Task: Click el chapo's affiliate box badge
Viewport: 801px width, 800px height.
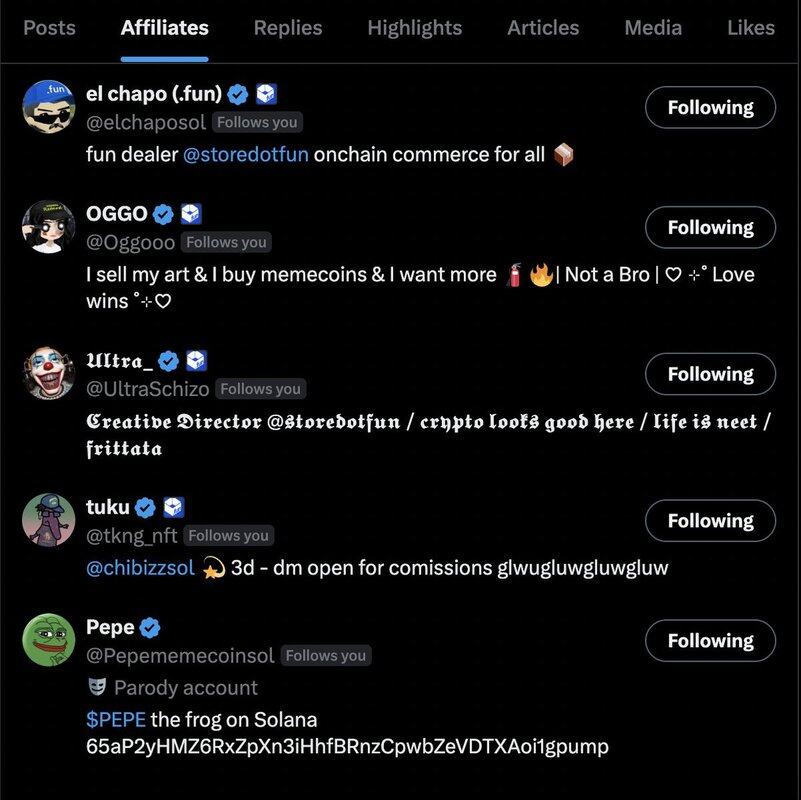Action: pyautogui.click(x=266, y=95)
